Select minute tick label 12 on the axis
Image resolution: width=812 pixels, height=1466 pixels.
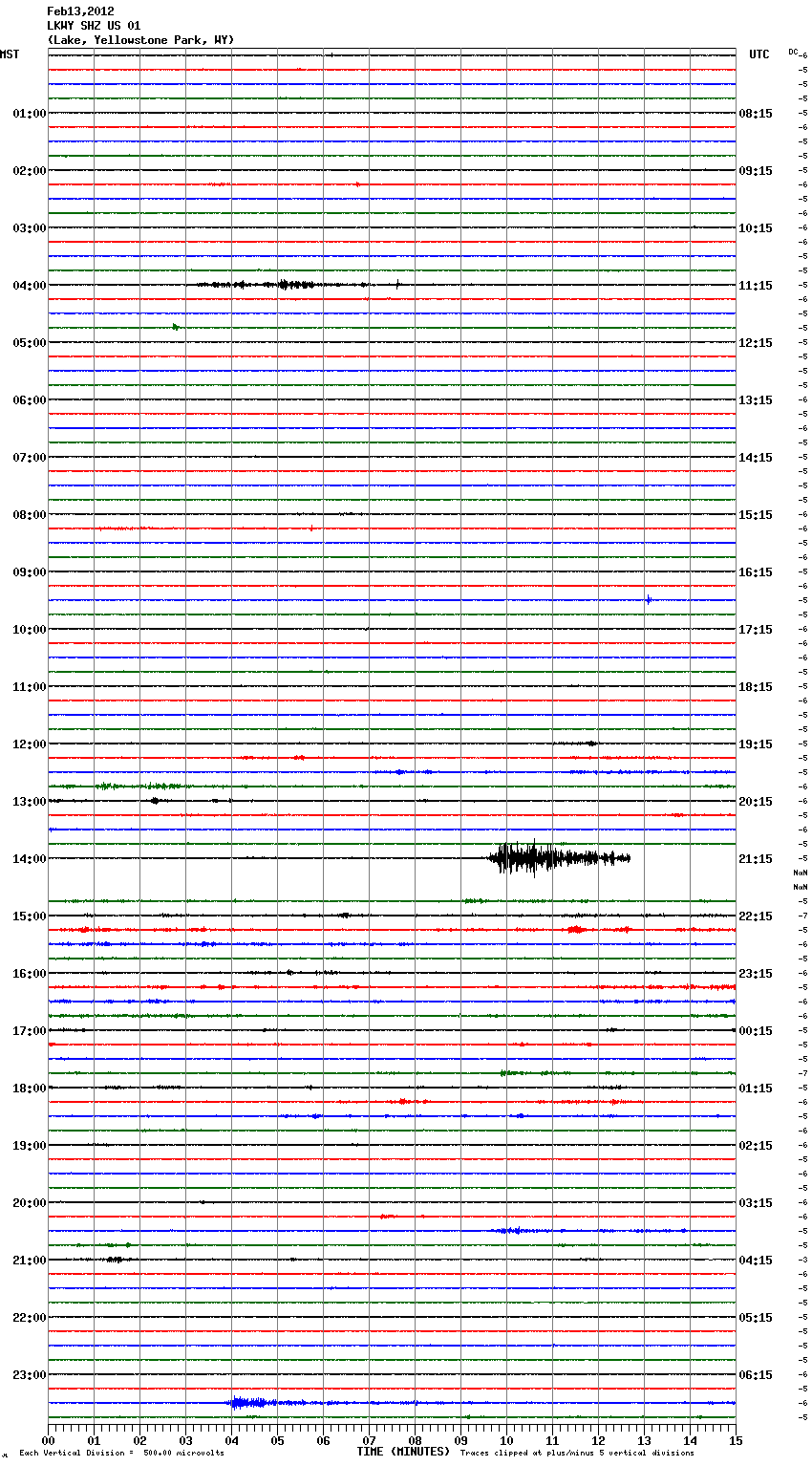coord(598,1440)
